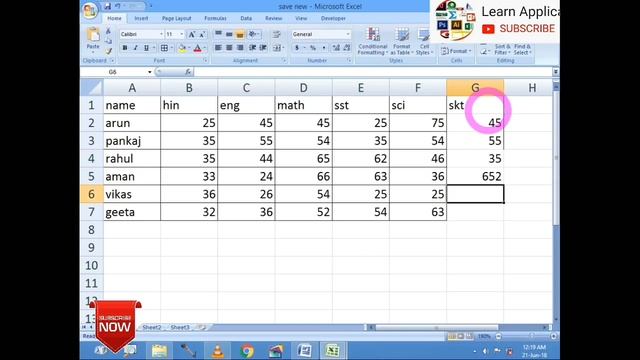Zoom out with the minus button
The width and height of the screenshot is (640, 360).
(498, 336)
